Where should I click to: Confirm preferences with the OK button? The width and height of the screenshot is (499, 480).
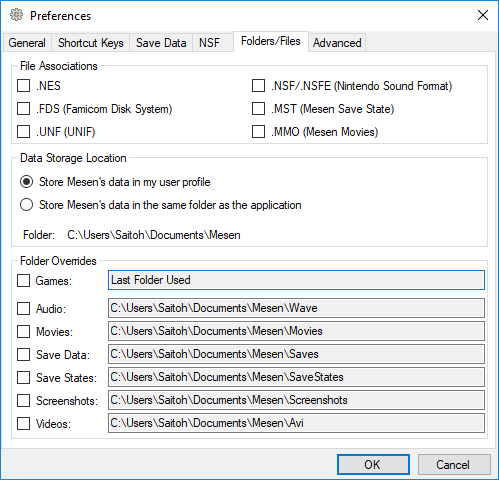[373, 464]
